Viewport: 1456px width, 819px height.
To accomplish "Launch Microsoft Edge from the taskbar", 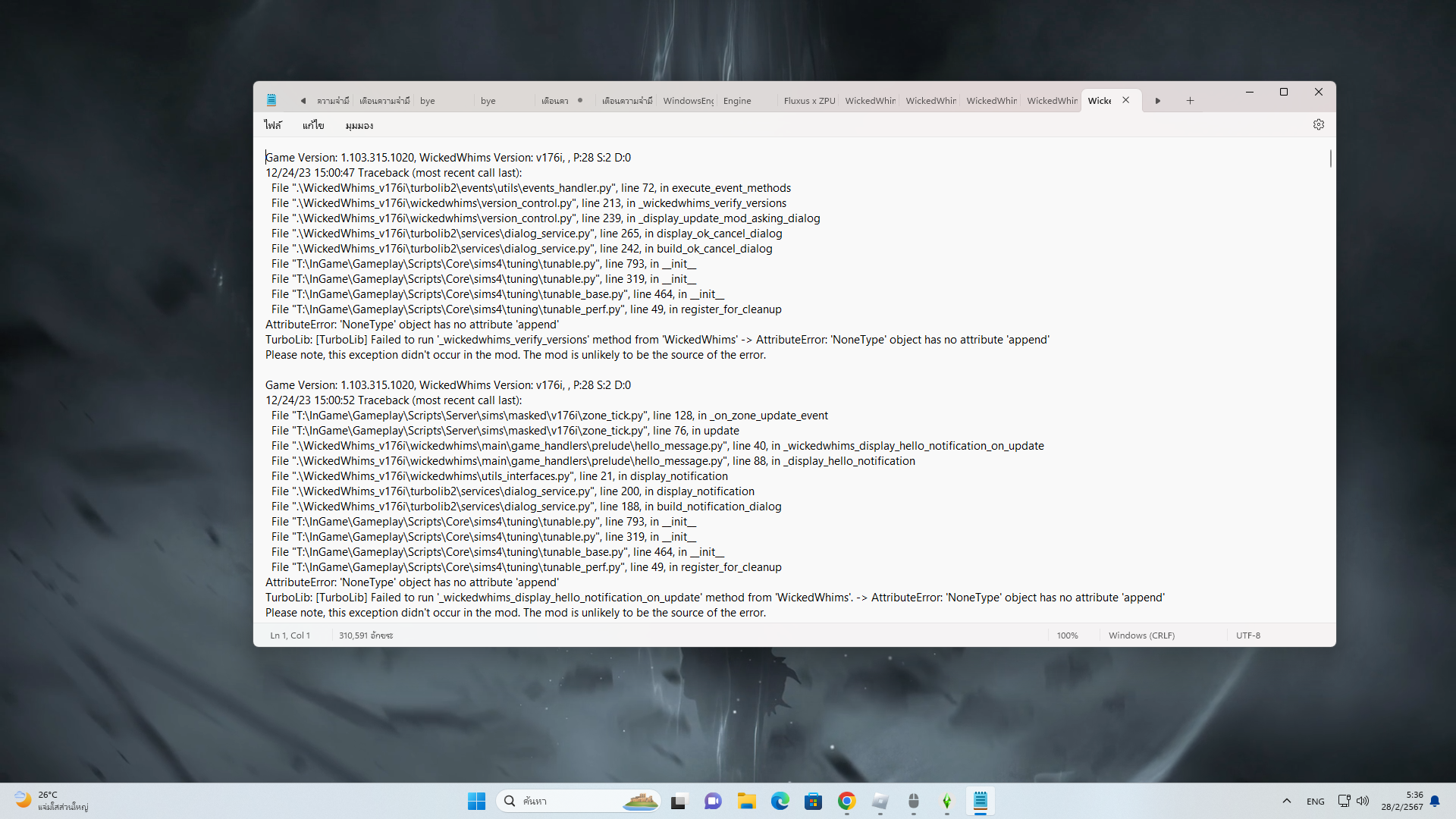I will coord(780,801).
